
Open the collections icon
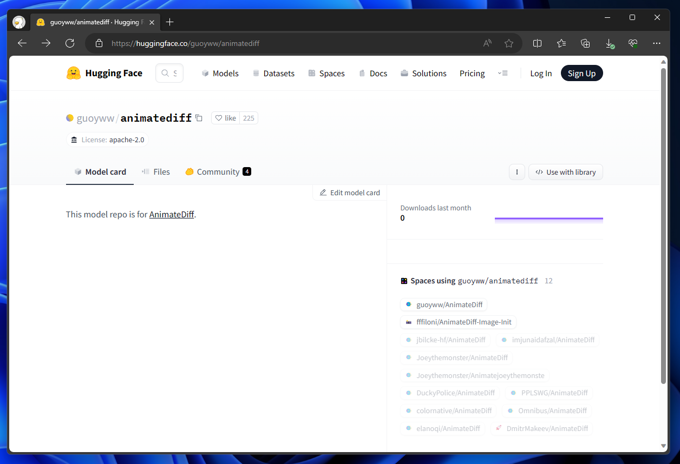[585, 43]
